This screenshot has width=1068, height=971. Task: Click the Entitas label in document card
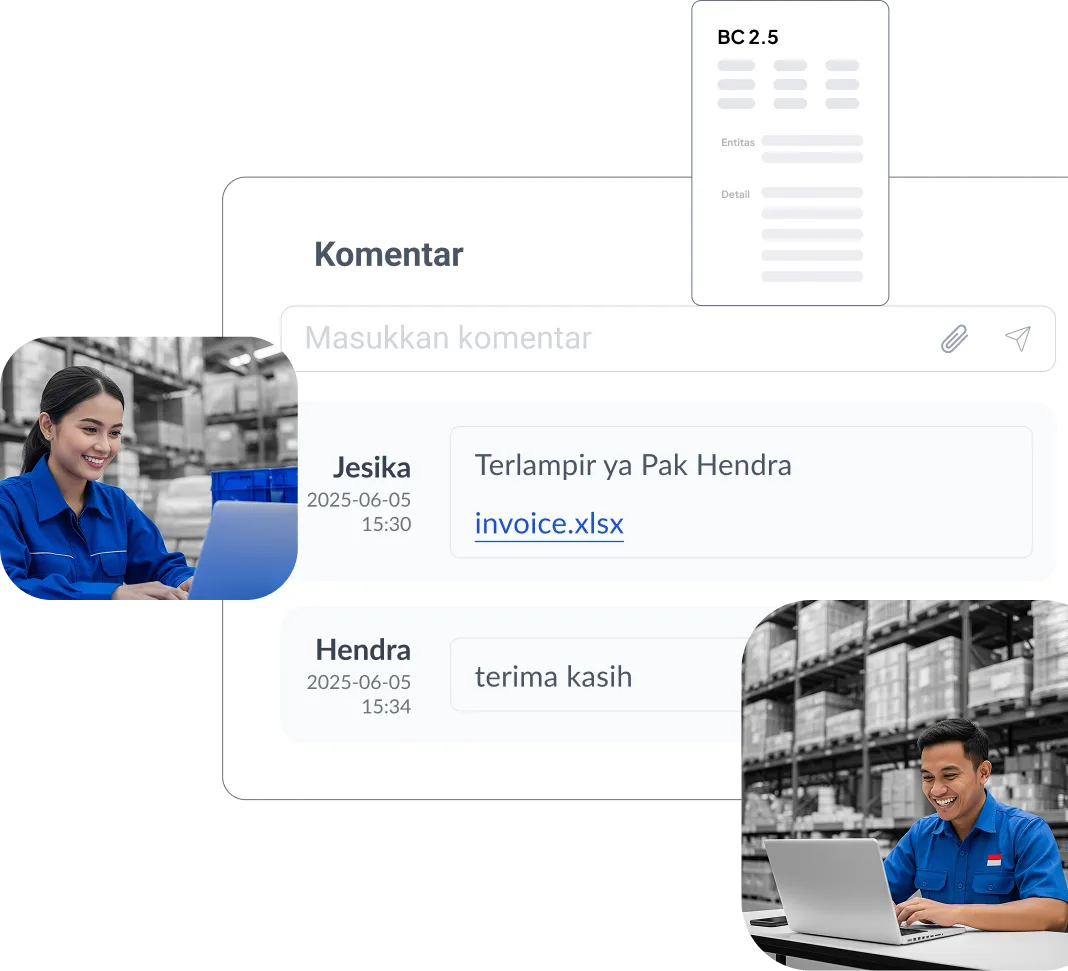pos(738,142)
